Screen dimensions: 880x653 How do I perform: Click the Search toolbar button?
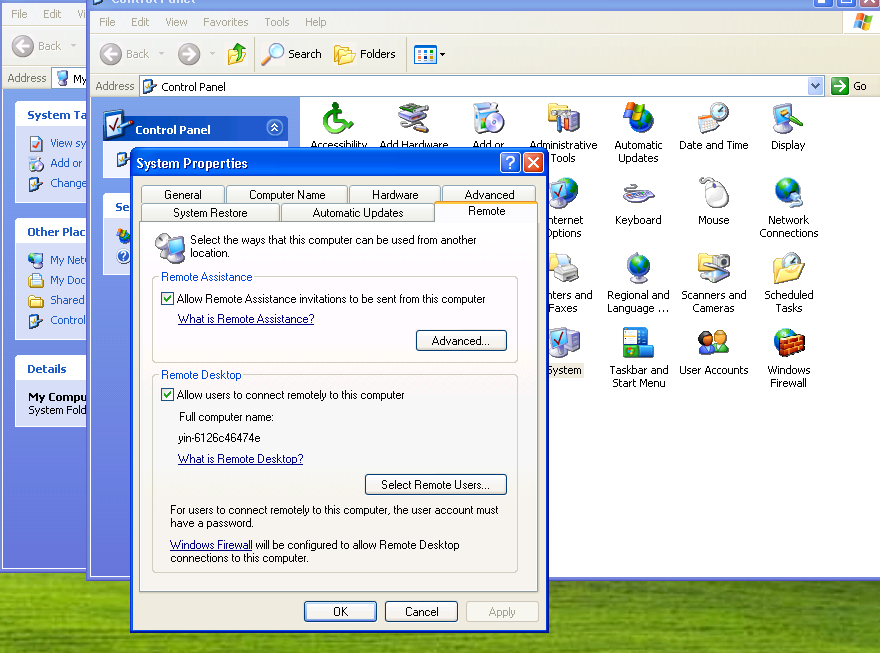tap(292, 54)
